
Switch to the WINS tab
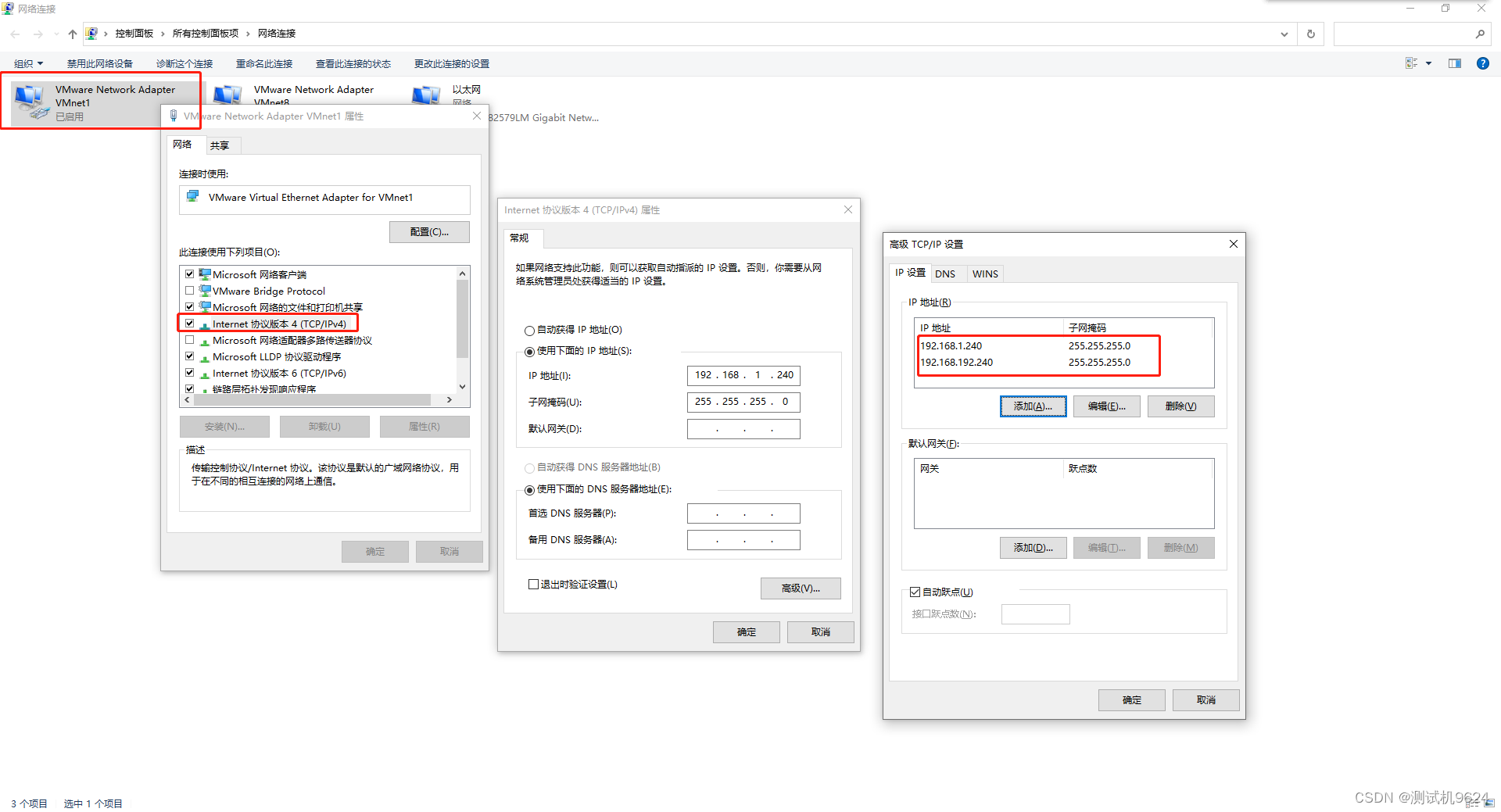[x=985, y=274]
